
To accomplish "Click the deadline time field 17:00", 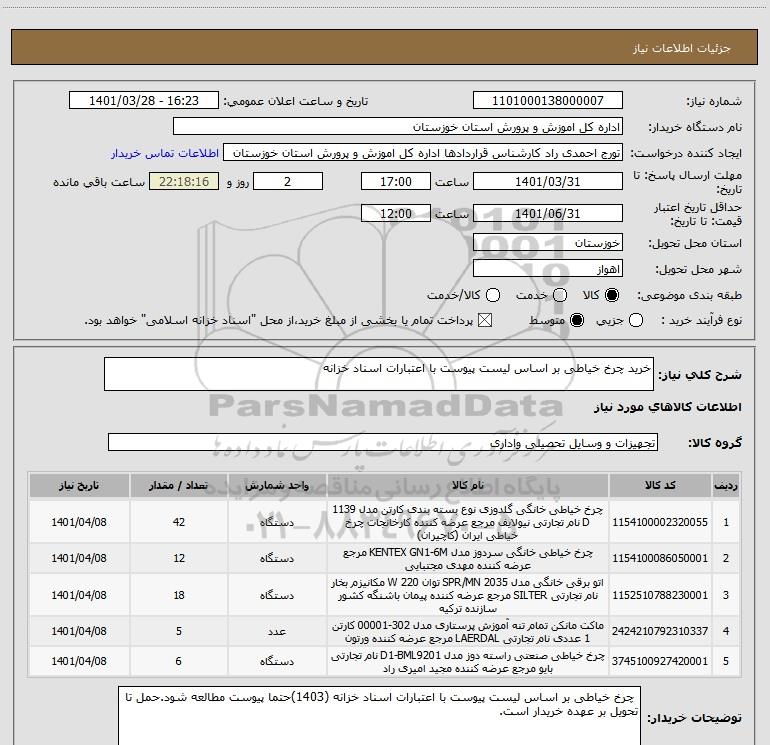I will click(396, 181).
